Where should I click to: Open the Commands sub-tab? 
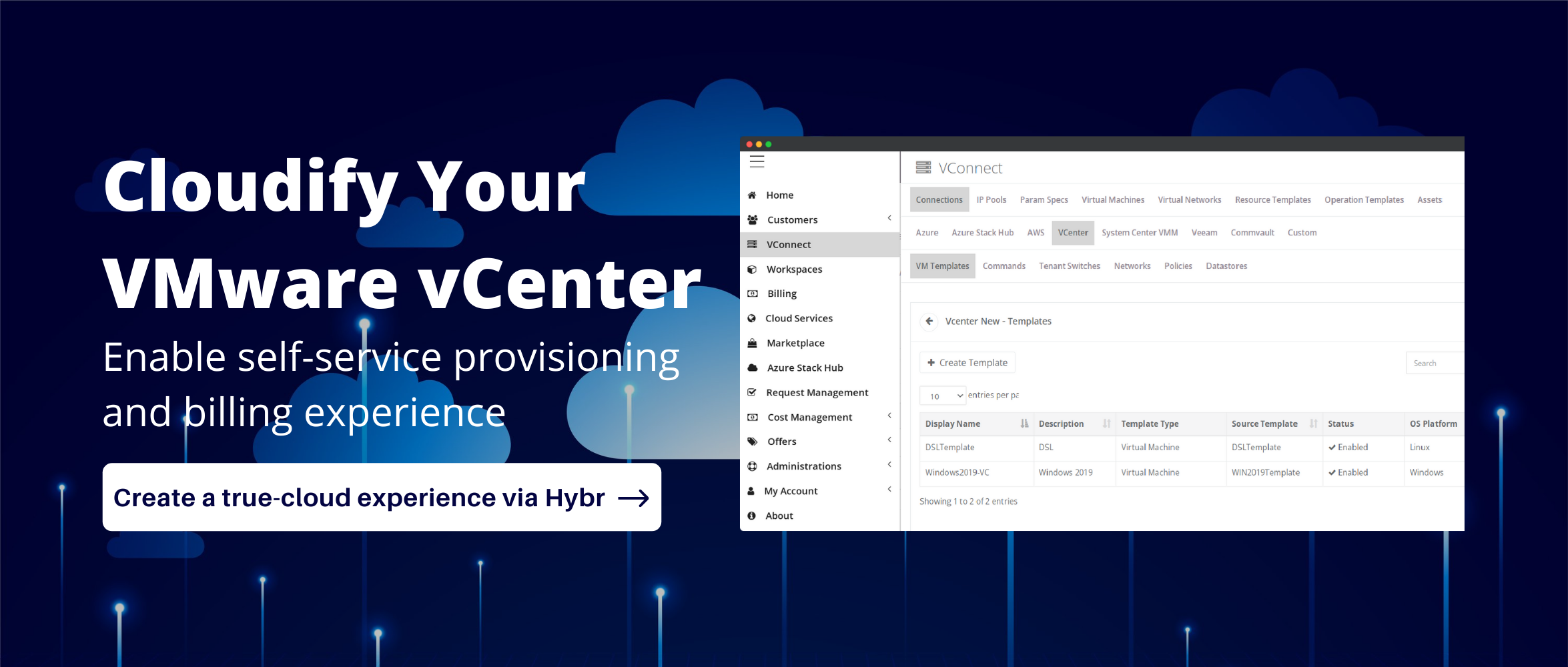point(1004,266)
